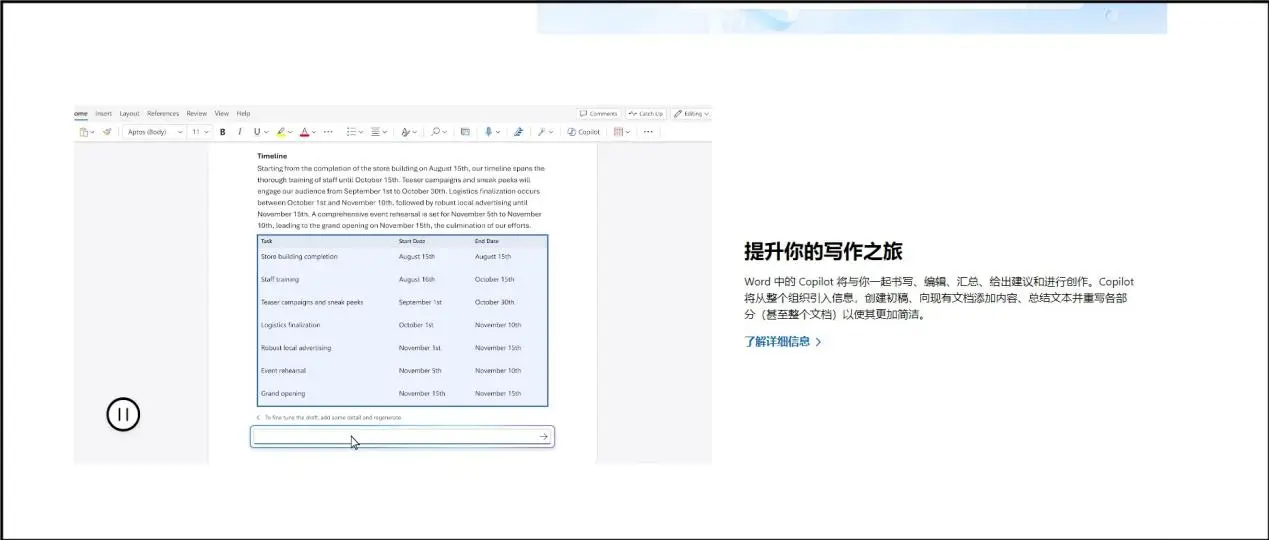This screenshot has height=540, width=1269.
Task: Expand the underline style dropdown arrow
Action: 267,132
